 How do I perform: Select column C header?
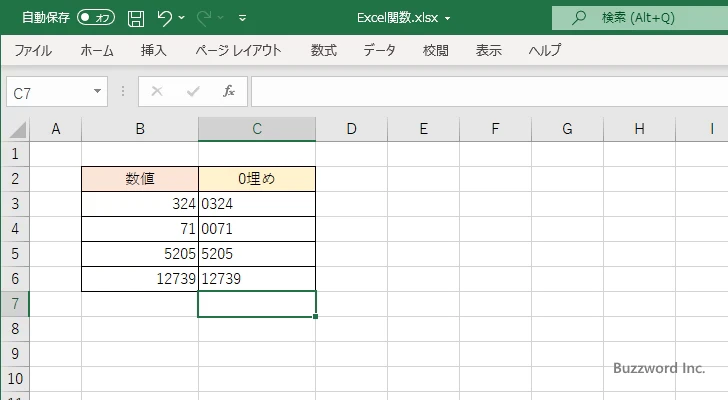pyautogui.click(x=257, y=129)
